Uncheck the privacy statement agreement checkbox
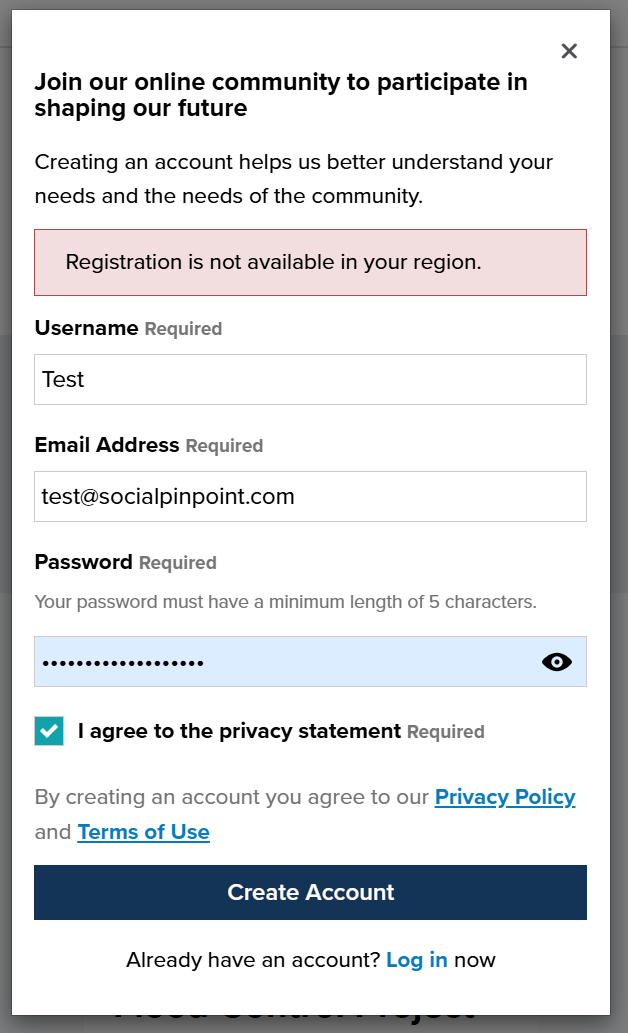628x1033 pixels. click(x=49, y=731)
